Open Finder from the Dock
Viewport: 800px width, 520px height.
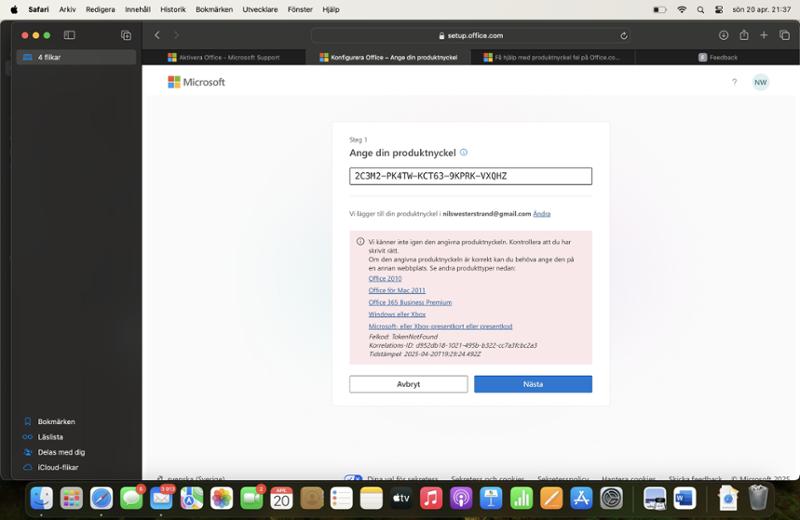click(x=41, y=498)
